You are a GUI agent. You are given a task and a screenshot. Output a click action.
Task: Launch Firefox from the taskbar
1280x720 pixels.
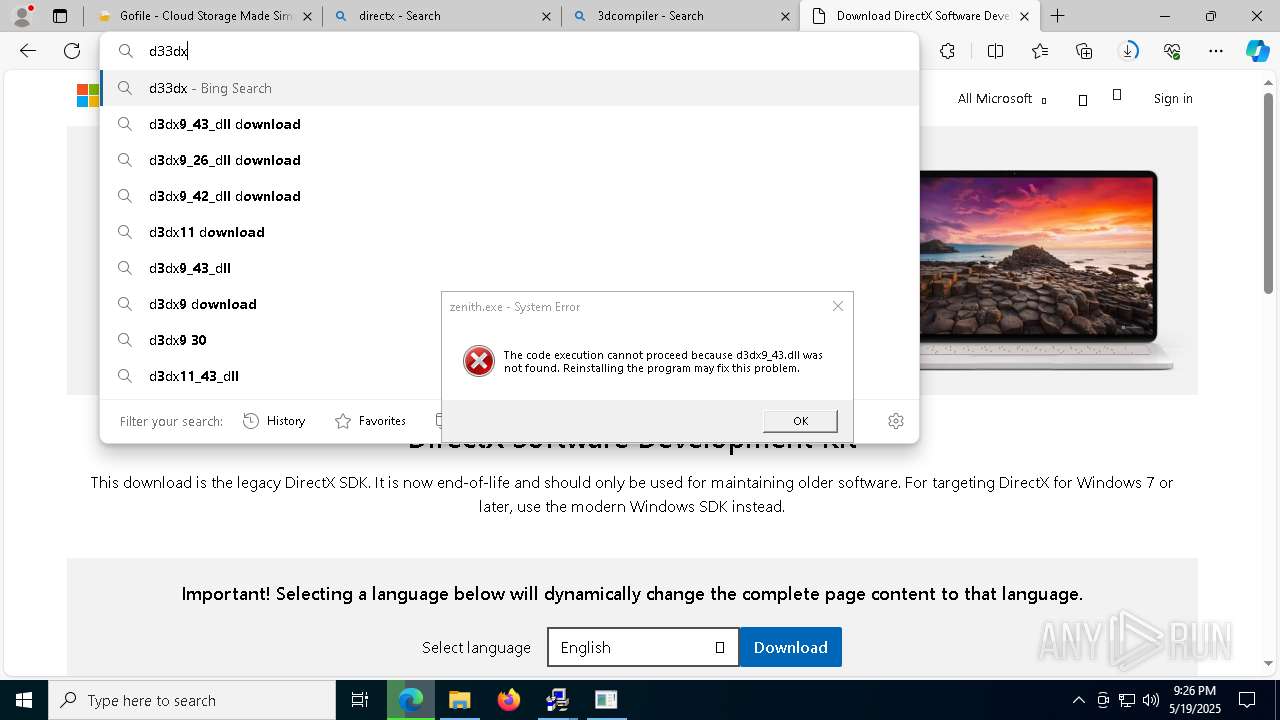508,700
